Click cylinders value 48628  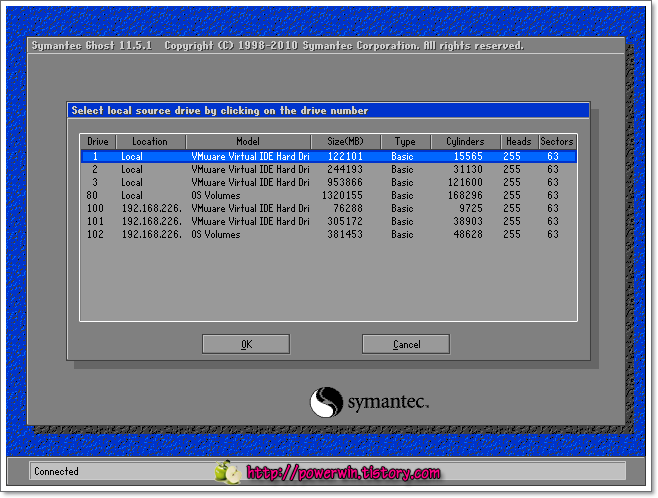468,235
